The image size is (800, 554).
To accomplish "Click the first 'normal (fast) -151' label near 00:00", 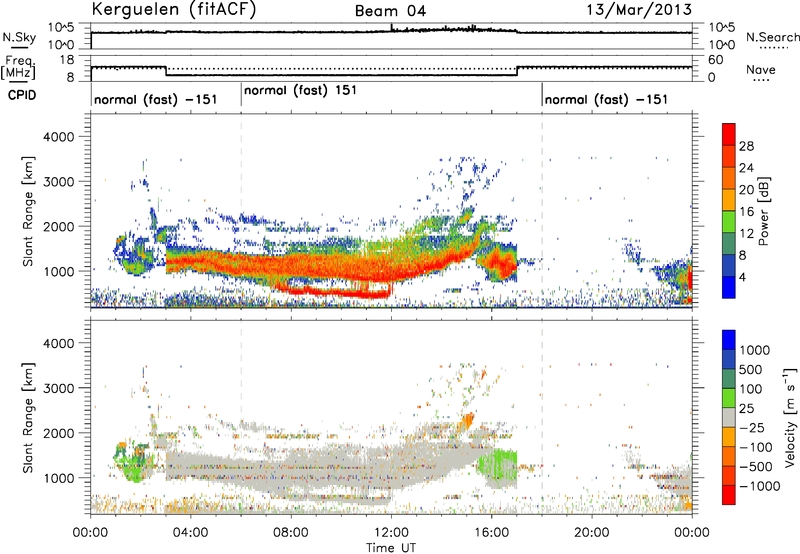I will (156, 99).
